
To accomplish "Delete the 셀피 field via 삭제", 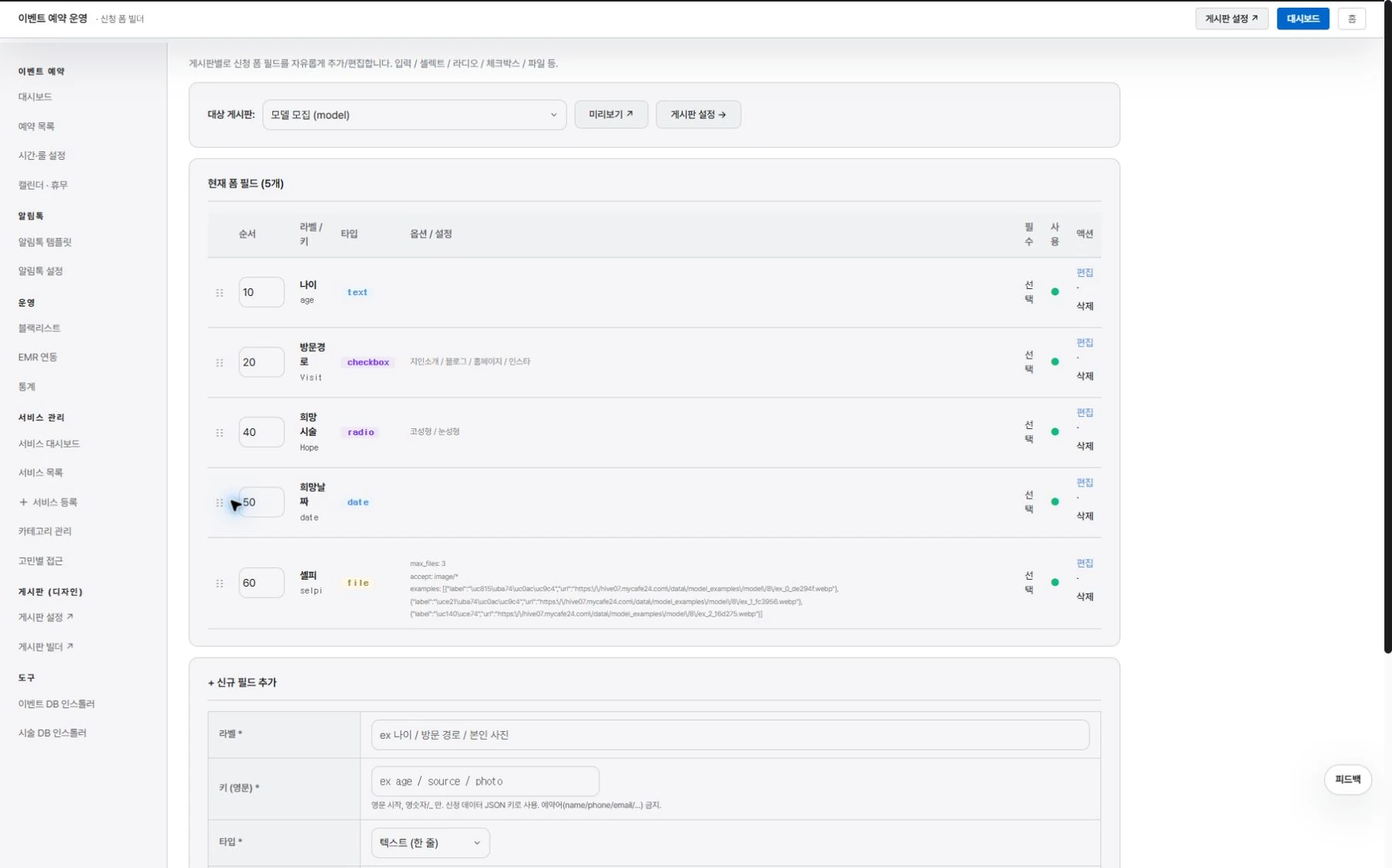I will 1085,597.
